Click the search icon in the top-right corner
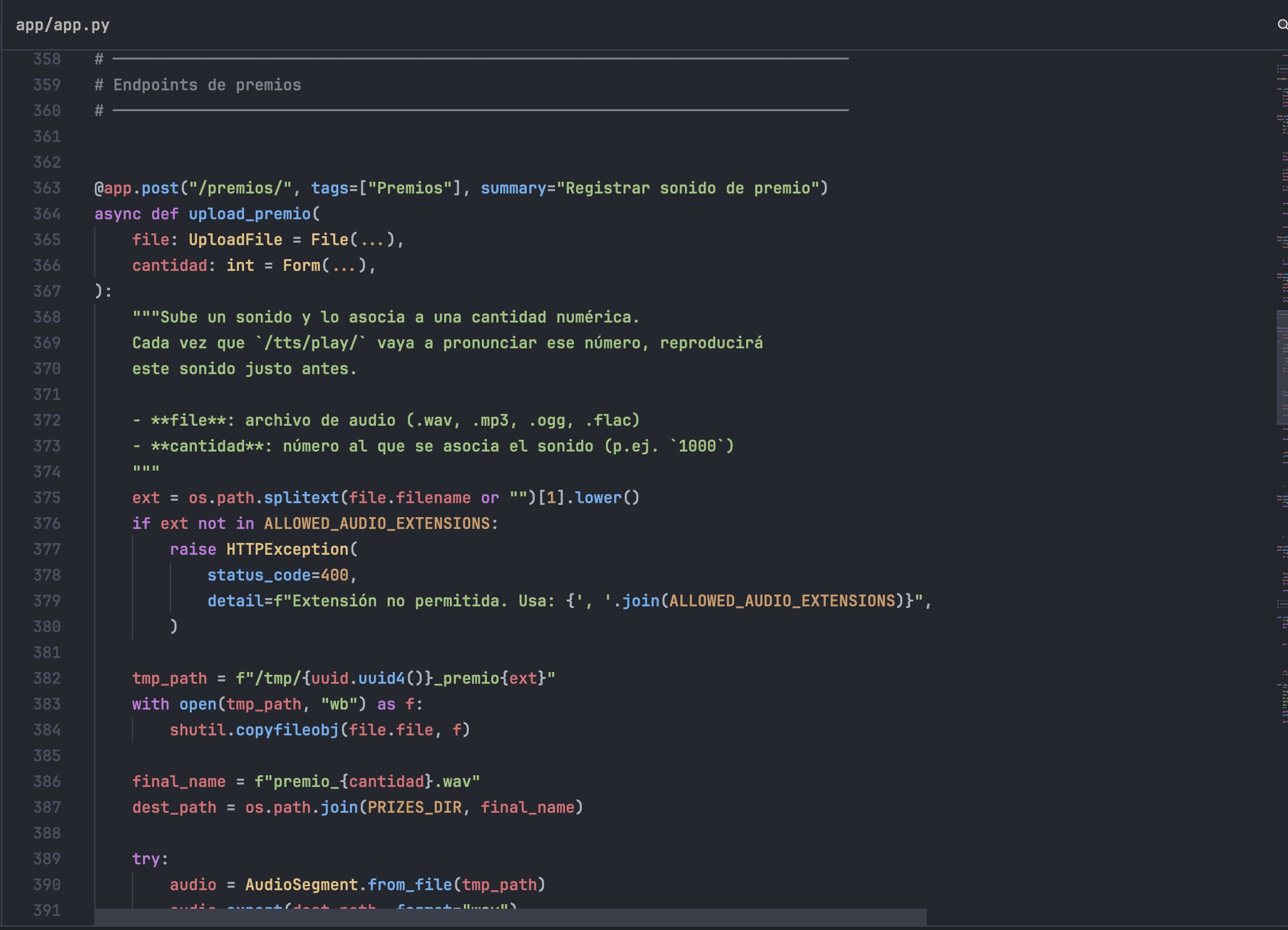 1282,25
